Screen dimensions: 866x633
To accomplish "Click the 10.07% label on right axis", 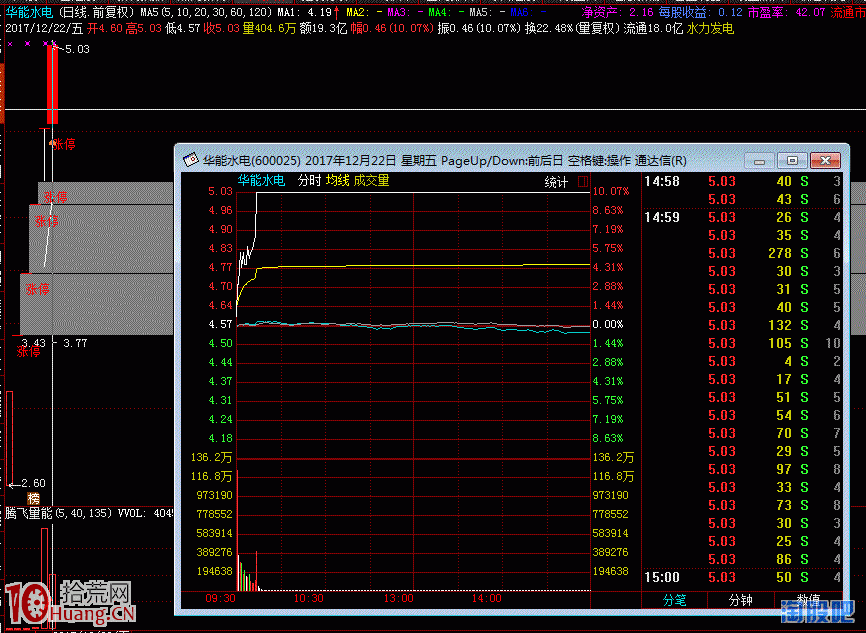I will 611,191.
